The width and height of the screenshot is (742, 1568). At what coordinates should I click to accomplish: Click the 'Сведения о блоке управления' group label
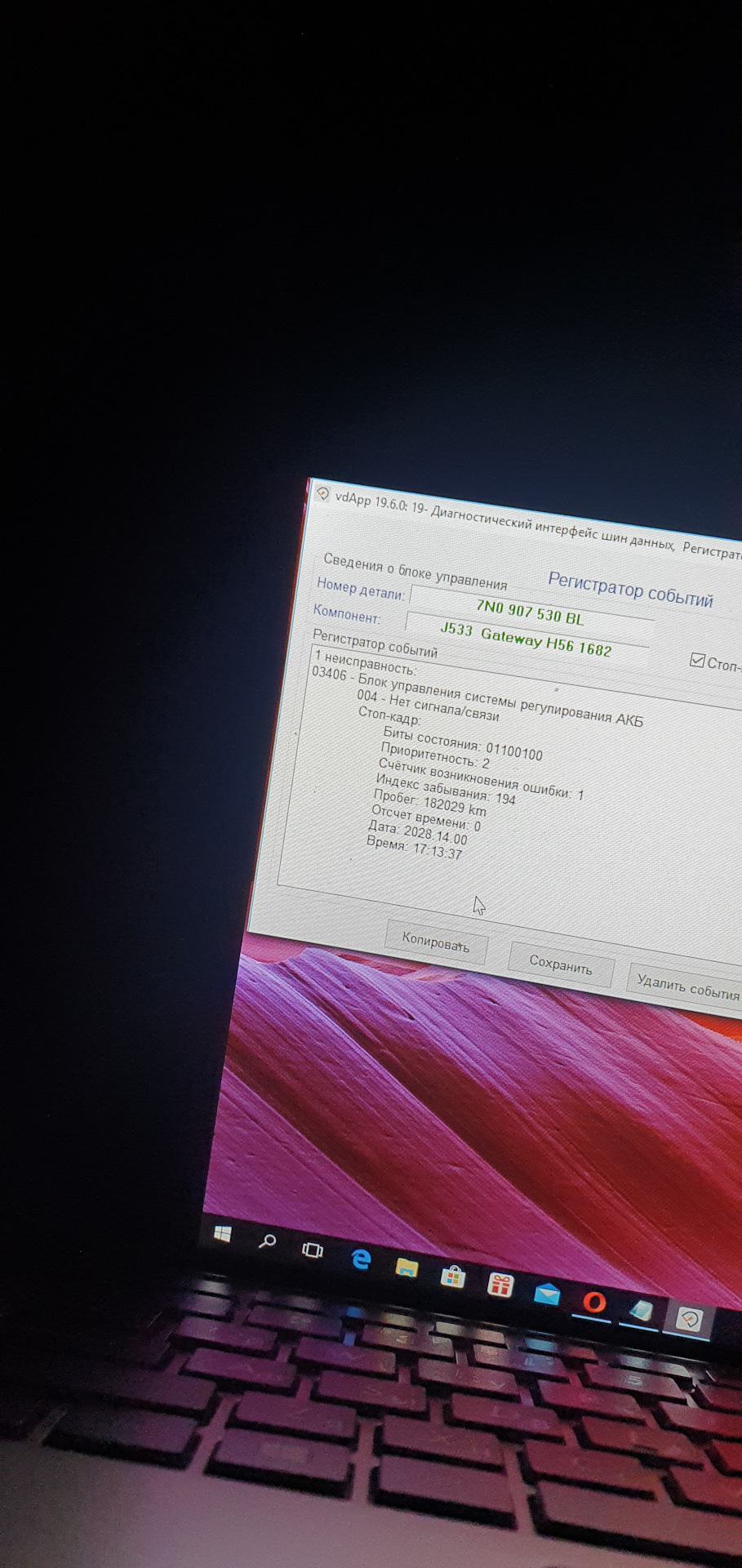coord(415,572)
